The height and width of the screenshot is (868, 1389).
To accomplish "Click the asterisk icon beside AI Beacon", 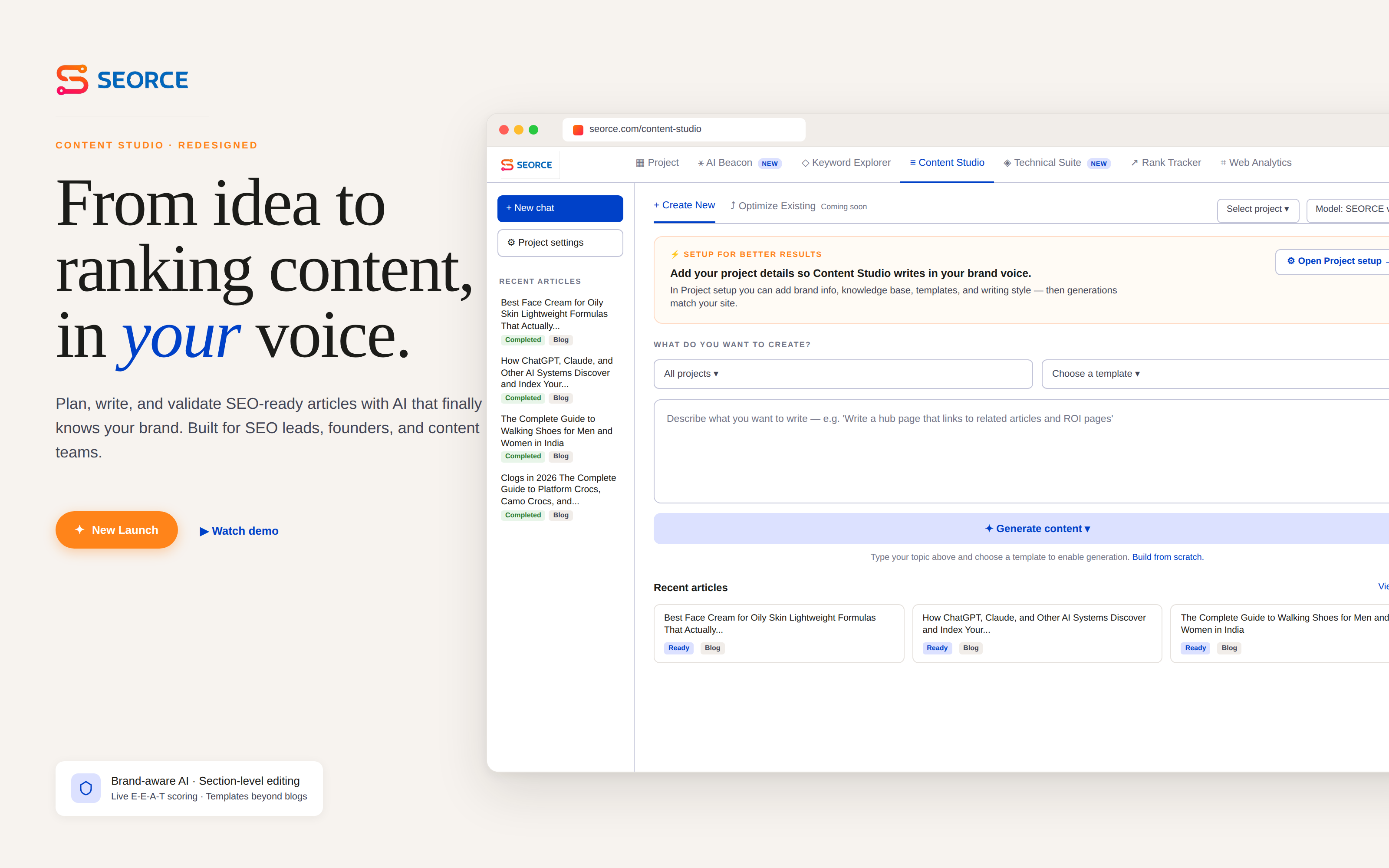I will 701,164.
